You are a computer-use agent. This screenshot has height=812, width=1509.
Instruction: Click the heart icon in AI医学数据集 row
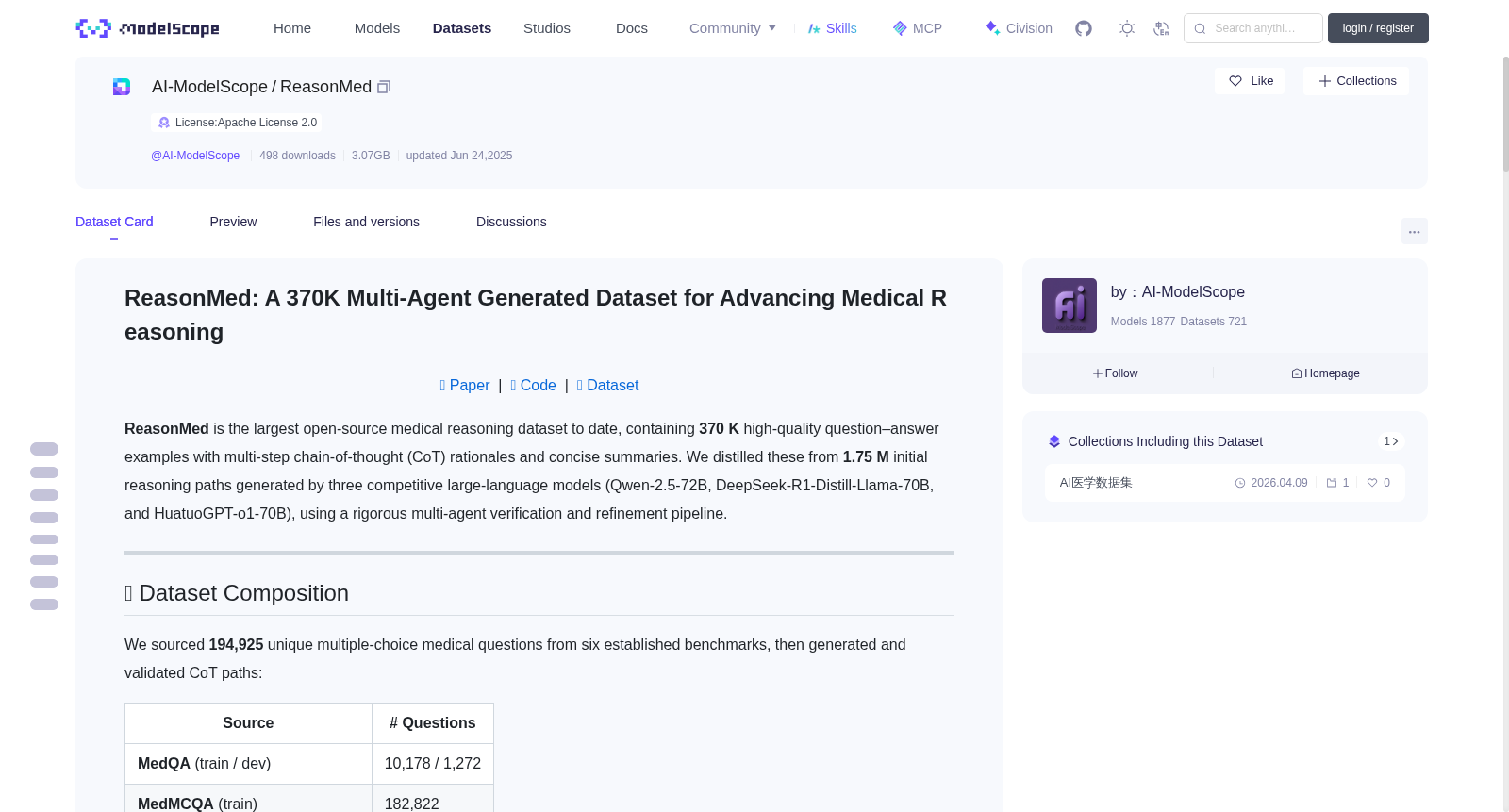coord(1372,483)
